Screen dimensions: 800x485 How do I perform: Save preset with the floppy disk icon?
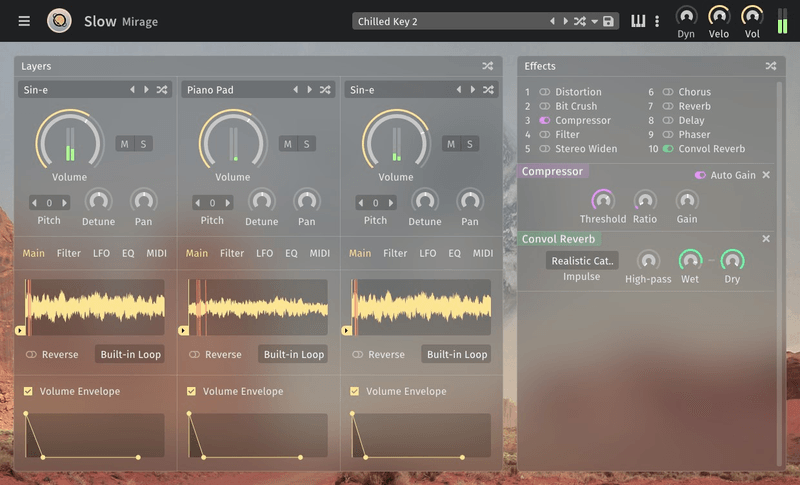[x=608, y=21]
